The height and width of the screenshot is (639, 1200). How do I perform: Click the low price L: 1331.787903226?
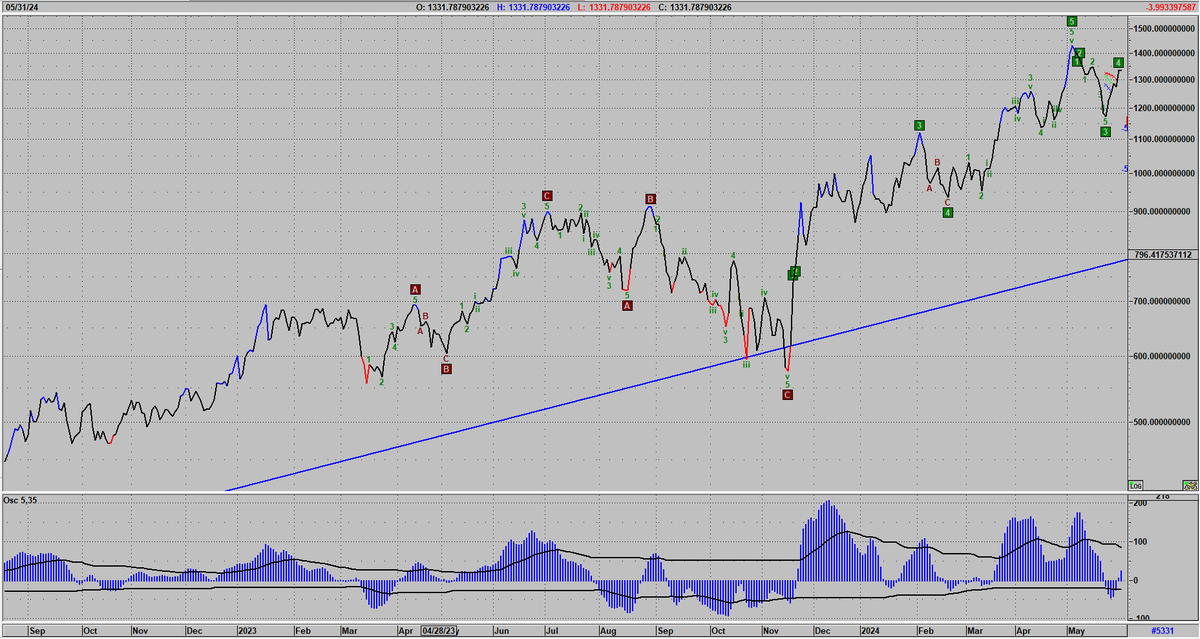click(614, 7)
